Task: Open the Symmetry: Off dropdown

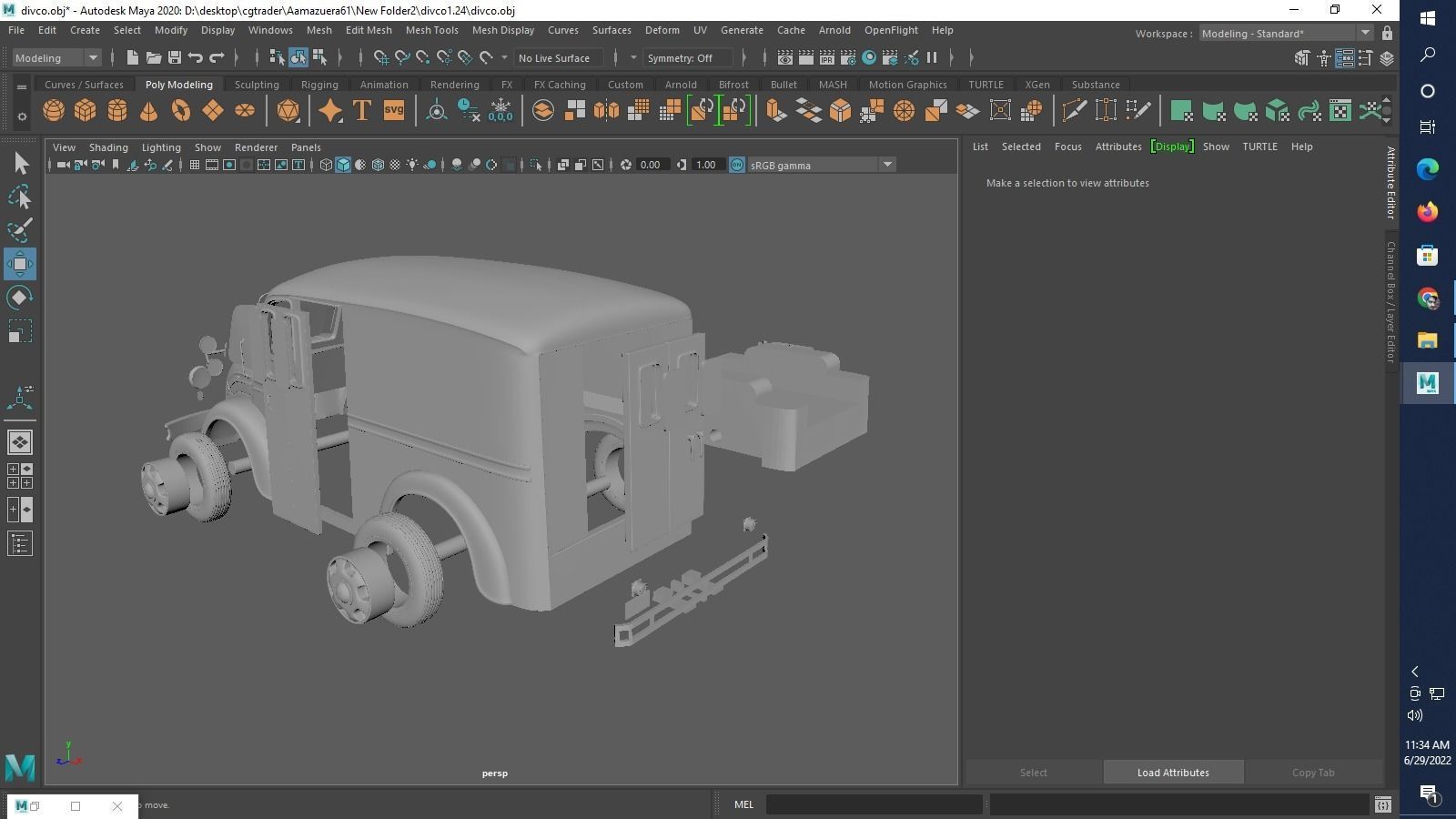Action: coord(688,58)
